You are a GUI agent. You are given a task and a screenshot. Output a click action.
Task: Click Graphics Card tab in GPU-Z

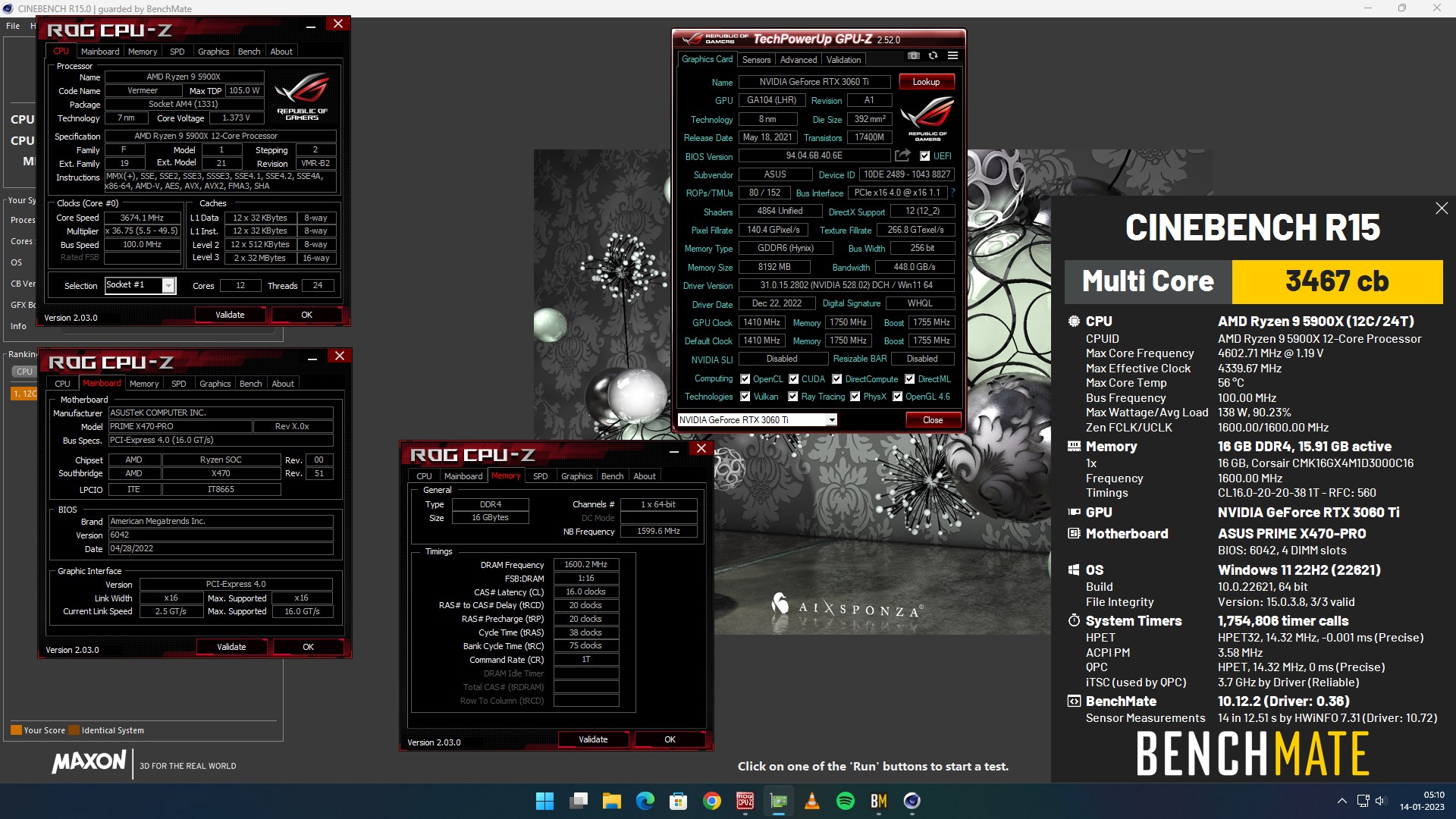(x=707, y=59)
